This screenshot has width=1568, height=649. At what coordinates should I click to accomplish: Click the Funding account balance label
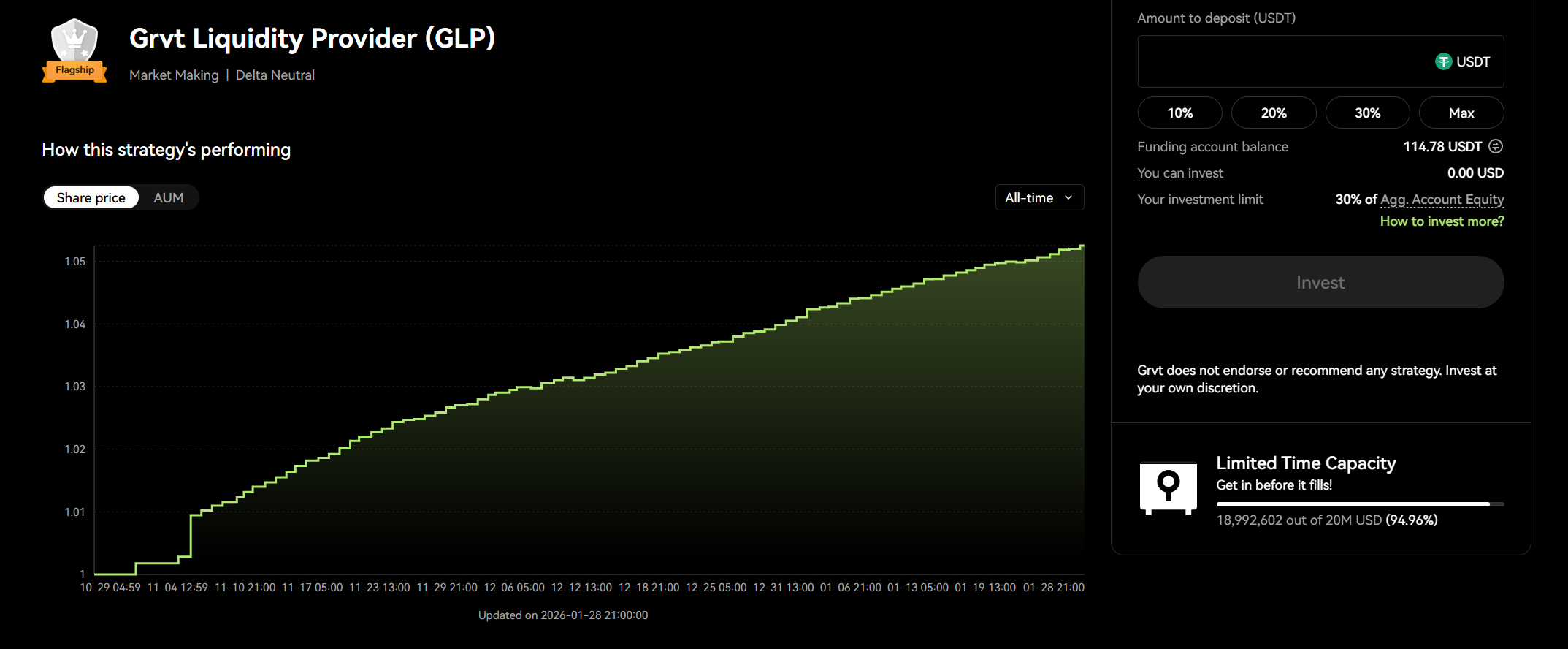point(1212,147)
